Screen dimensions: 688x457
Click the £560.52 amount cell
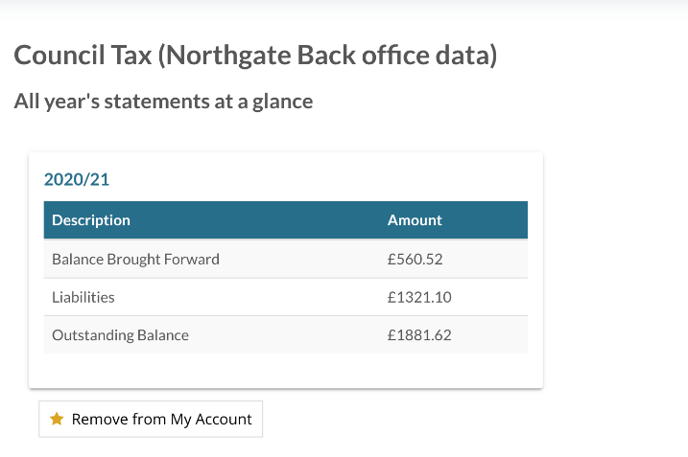point(415,259)
